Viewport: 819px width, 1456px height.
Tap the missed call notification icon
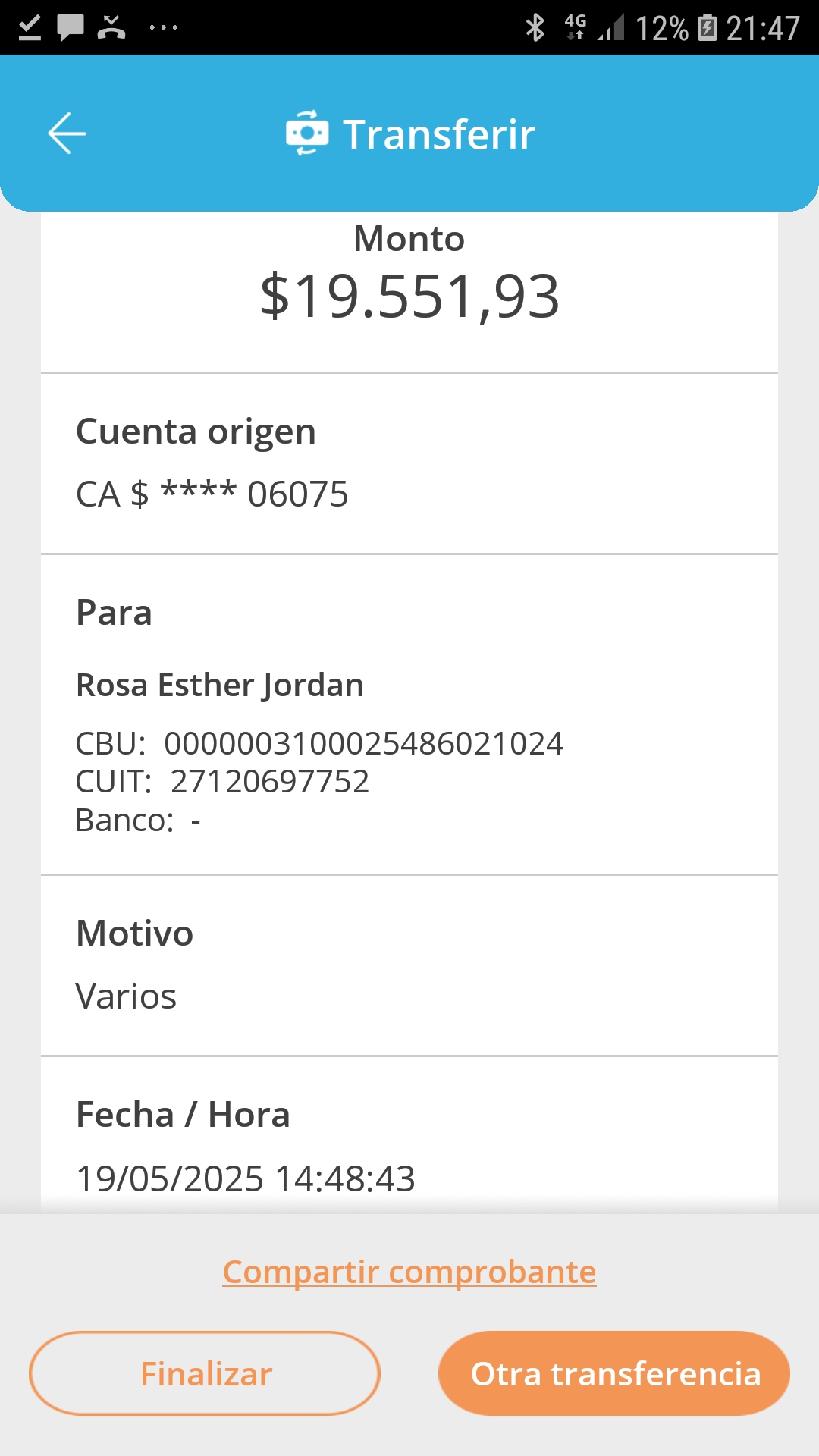pyautogui.click(x=111, y=27)
